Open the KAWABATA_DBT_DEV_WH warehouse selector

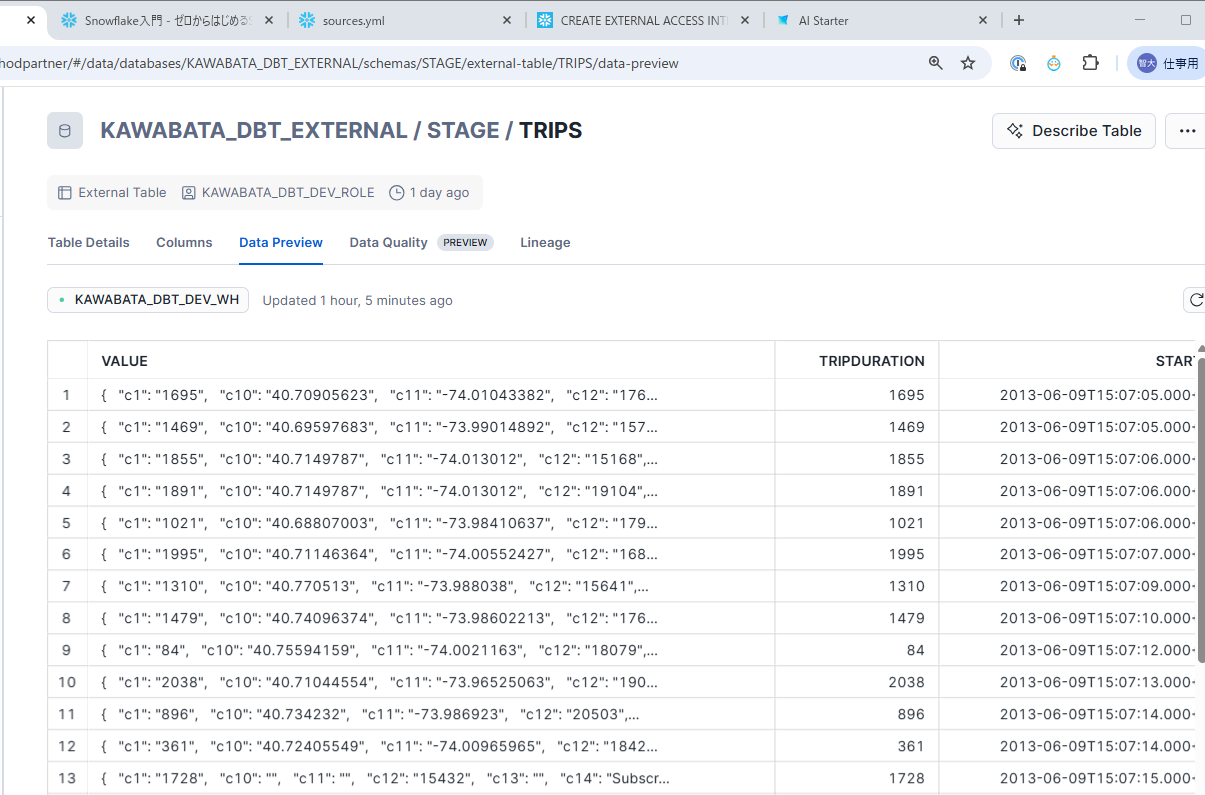[148, 300]
